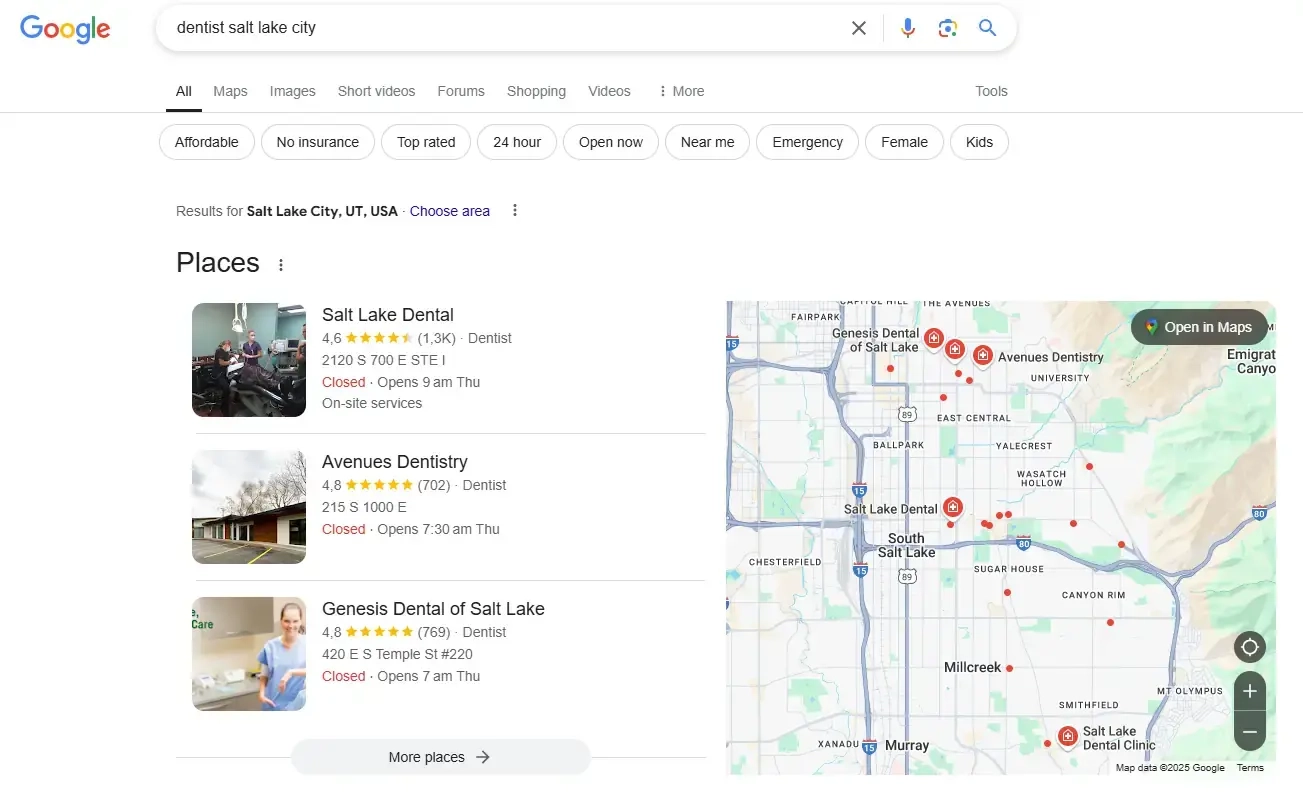This screenshot has width=1303, height=796.
Task: Open options next to Choose area
Action: point(515,211)
